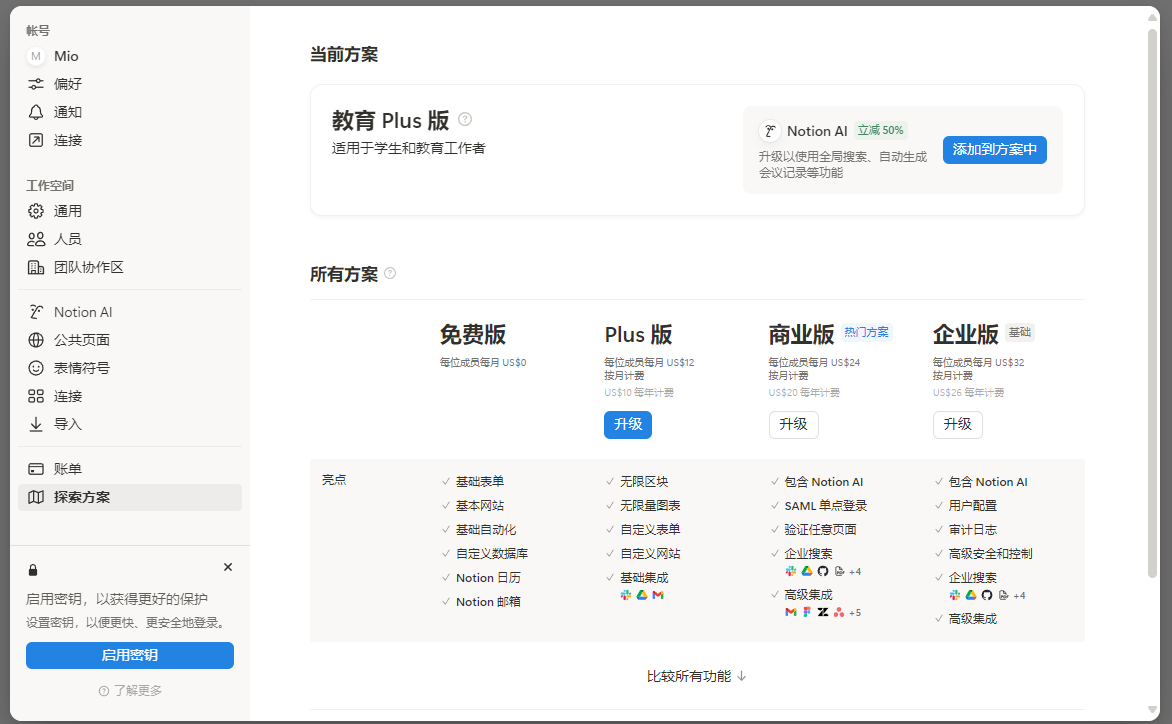Screen dimensions: 1172x724
Task: Click the 立减 50% badge
Action: 880,130
